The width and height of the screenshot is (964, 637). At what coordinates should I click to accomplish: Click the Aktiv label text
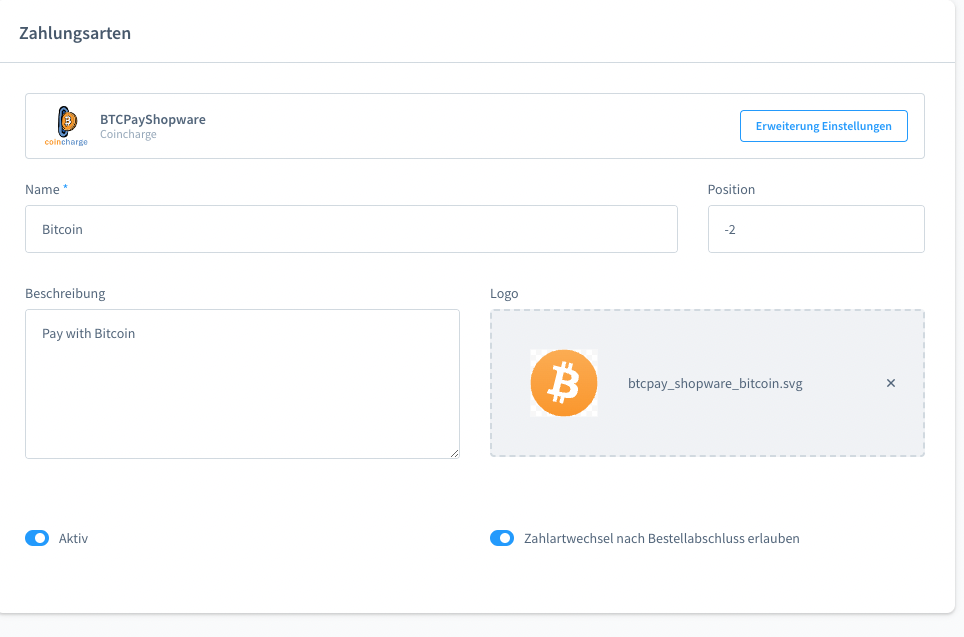pos(73,539)
